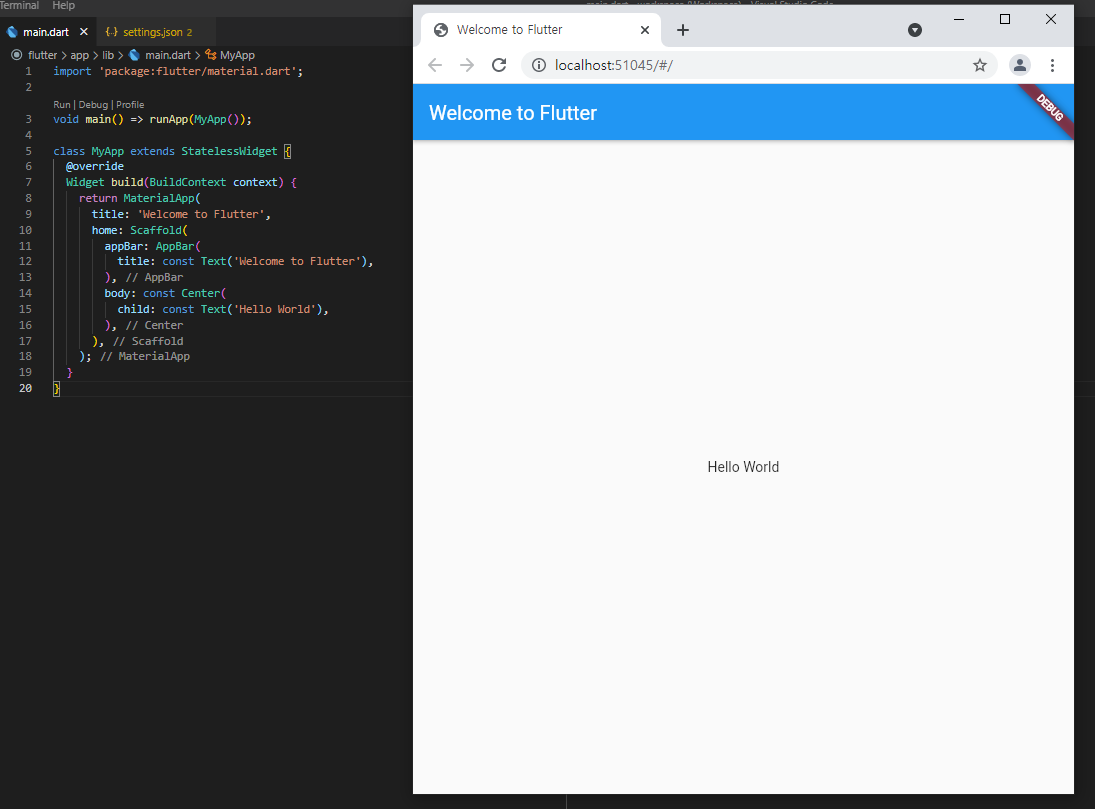Click the @override annotation on line 6
The image size is (1095, 809).
click(x=95, y=166)
